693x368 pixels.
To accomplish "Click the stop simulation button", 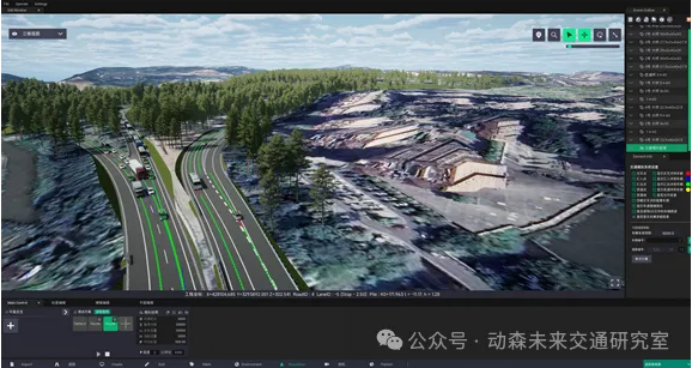I will point(107,354).
